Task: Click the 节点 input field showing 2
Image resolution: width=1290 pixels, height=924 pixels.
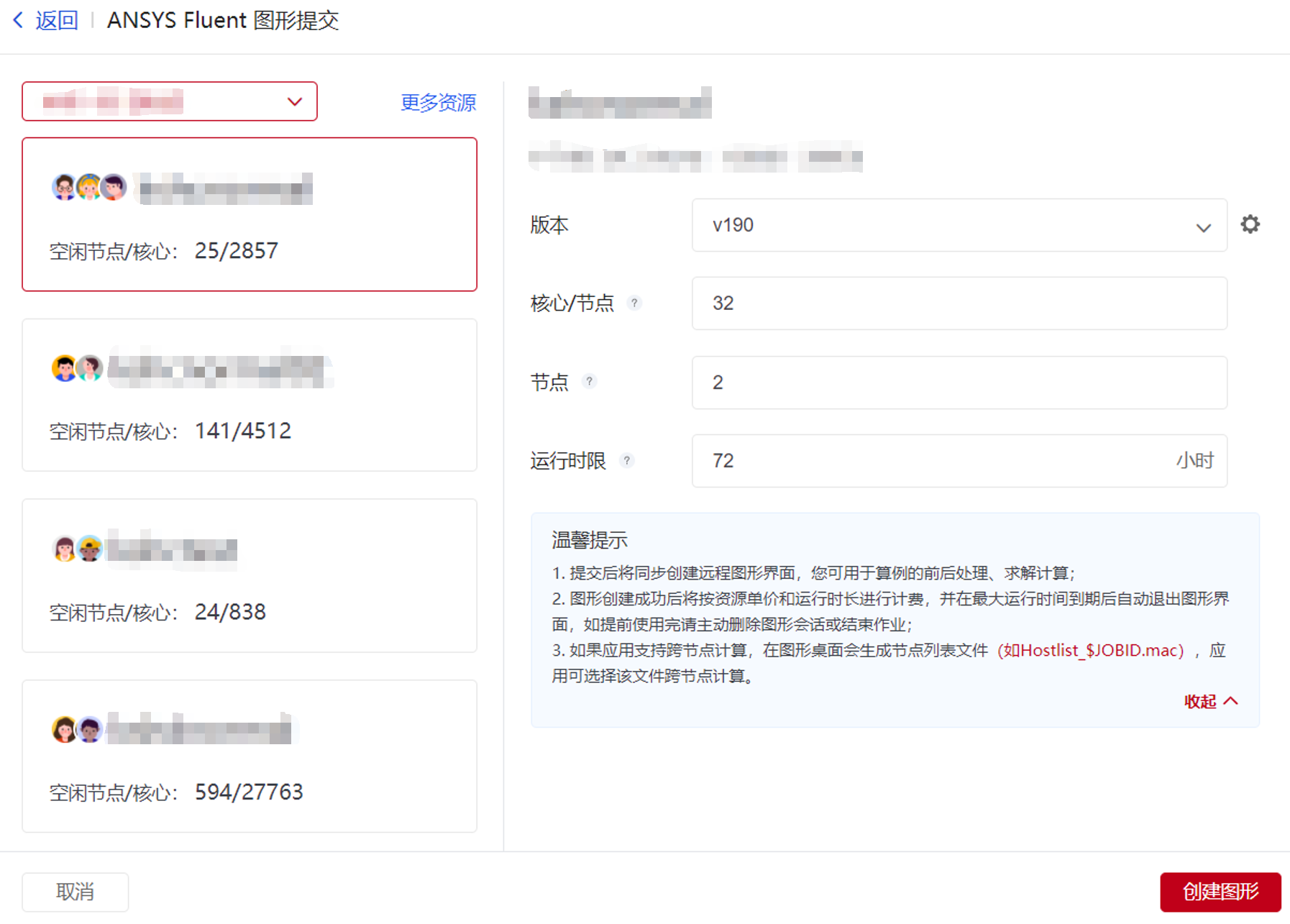Action: tap(959, 383)
